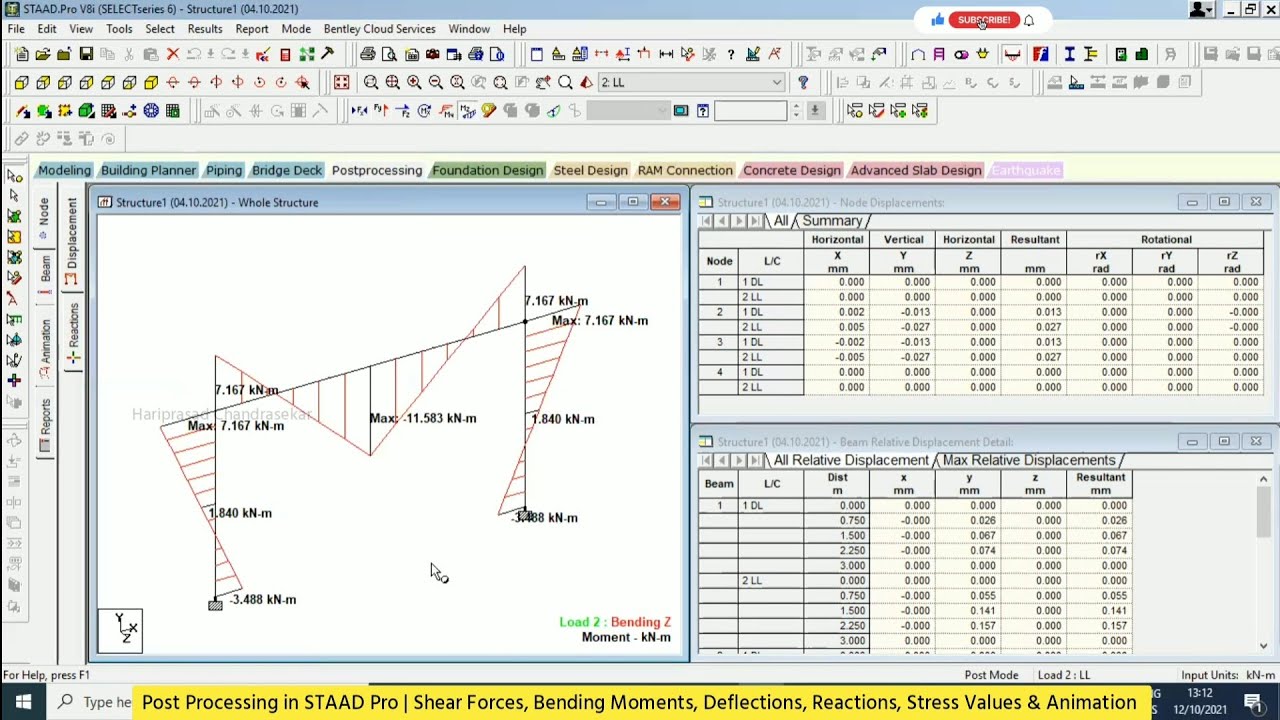The width and height of the screenshot is (1280, 720).
Task: Select the Nodes Cursor in left toolbar
Action: pyautogui.click(x=14, y=176)
